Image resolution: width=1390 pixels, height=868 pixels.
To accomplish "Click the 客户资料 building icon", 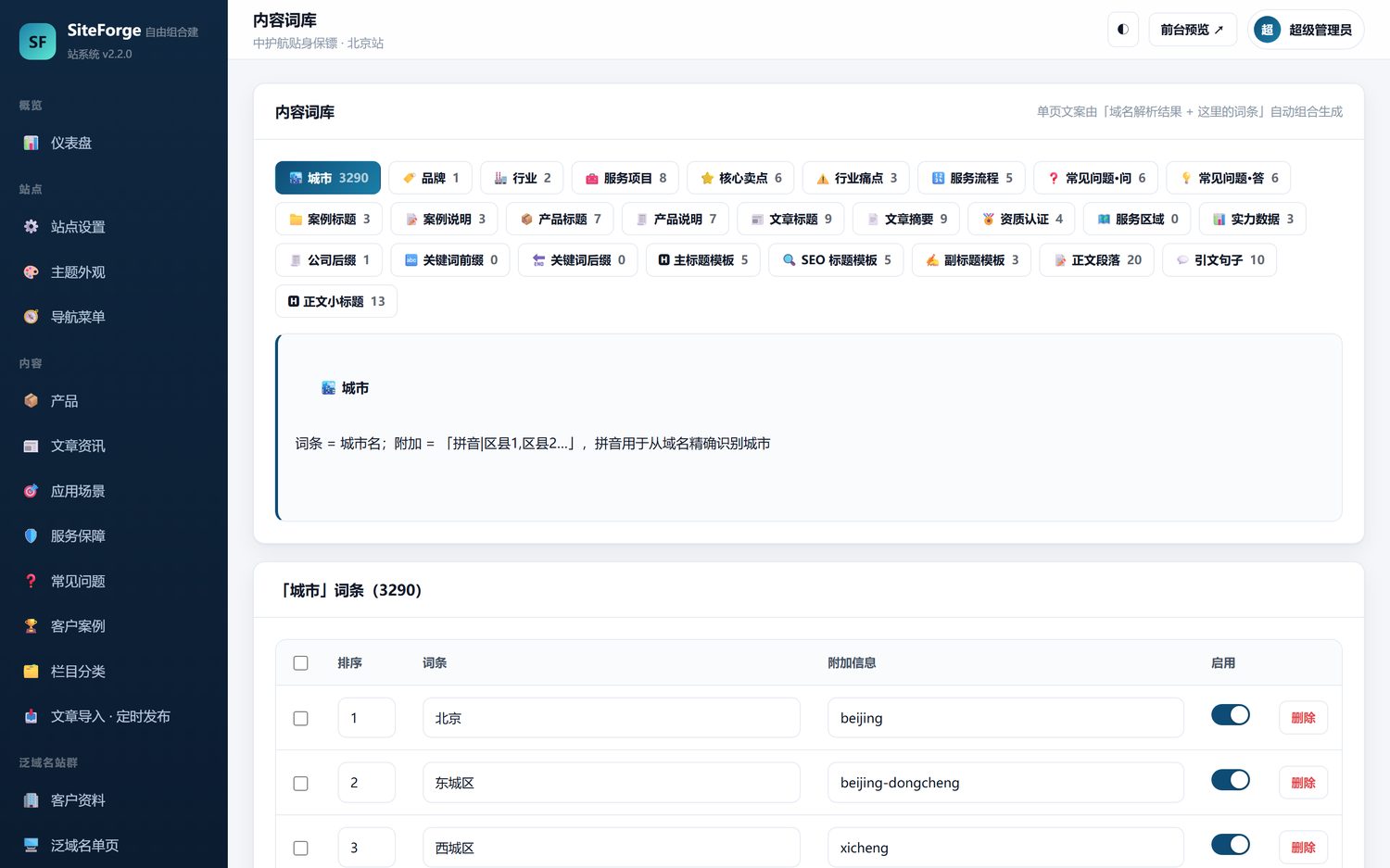I will [x=31, y=800].
